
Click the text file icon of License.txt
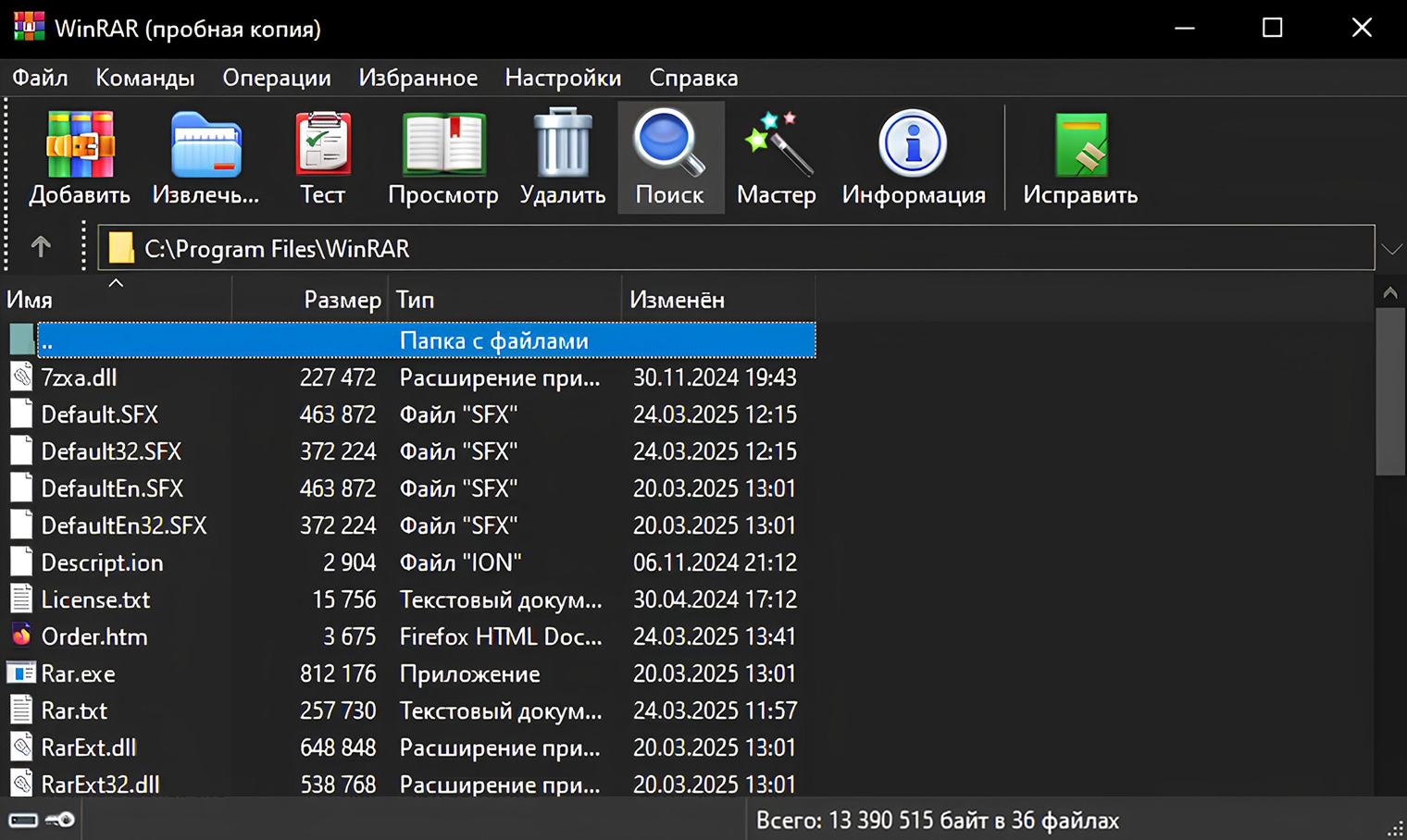pos(21,599)
